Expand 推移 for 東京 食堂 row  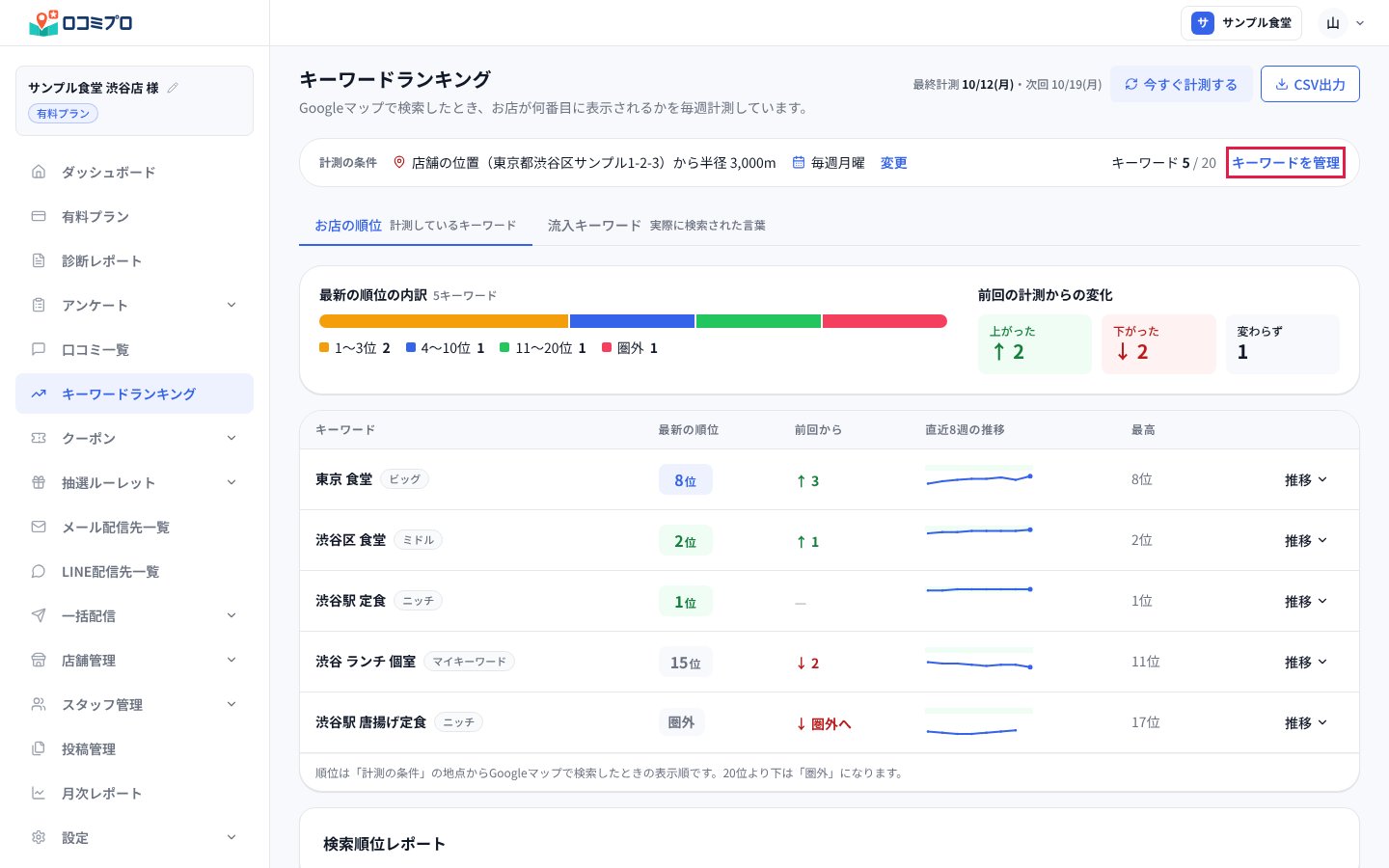pyautogui.click(x=1306, y=479)
